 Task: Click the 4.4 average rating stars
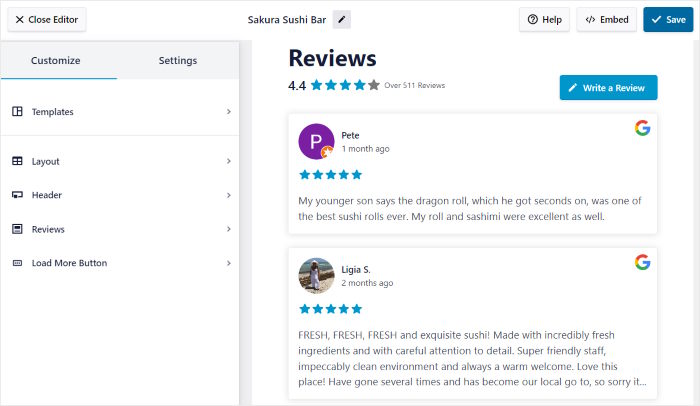point(345,85)
